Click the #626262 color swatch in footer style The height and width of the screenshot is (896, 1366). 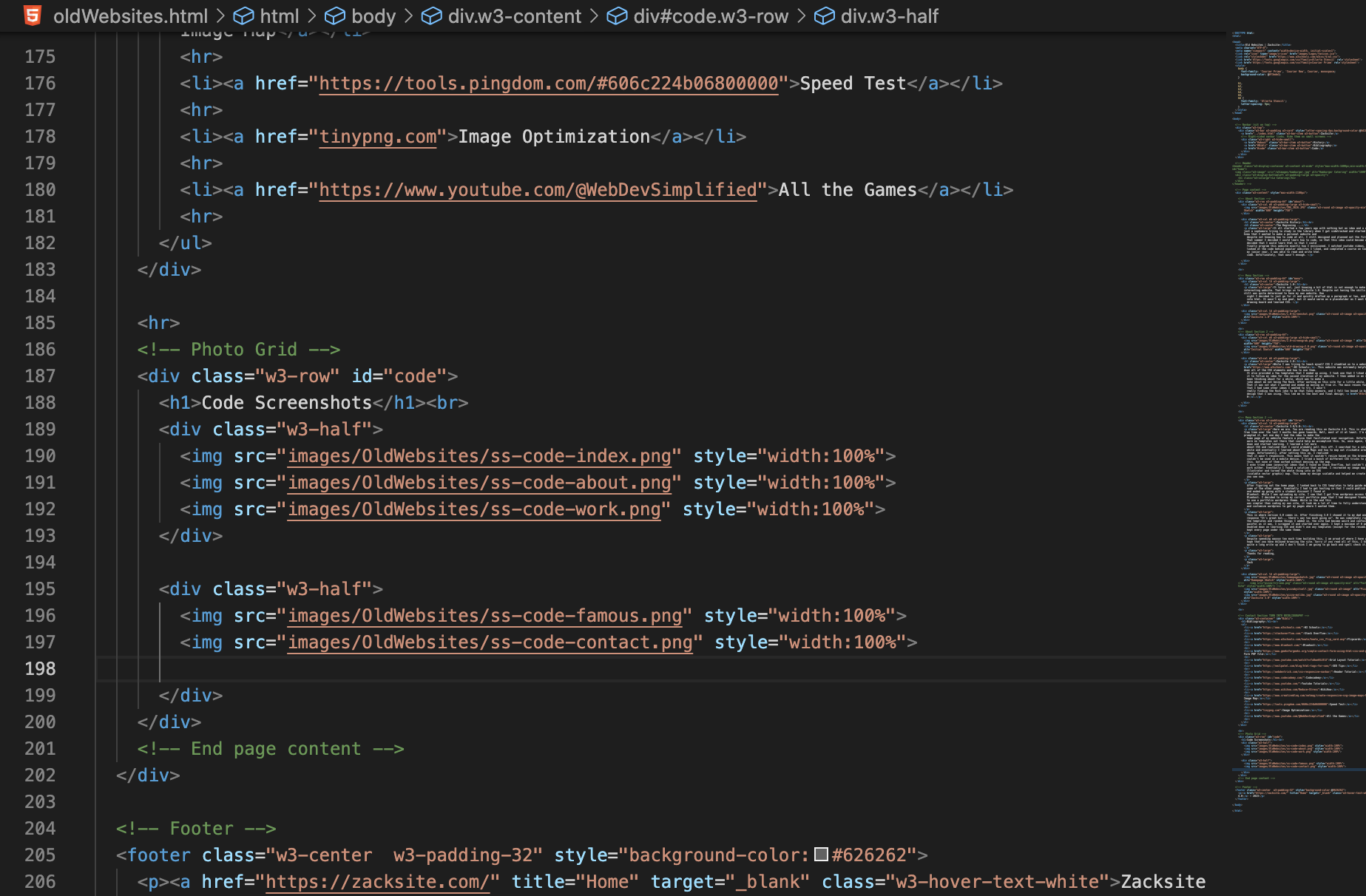821,855
